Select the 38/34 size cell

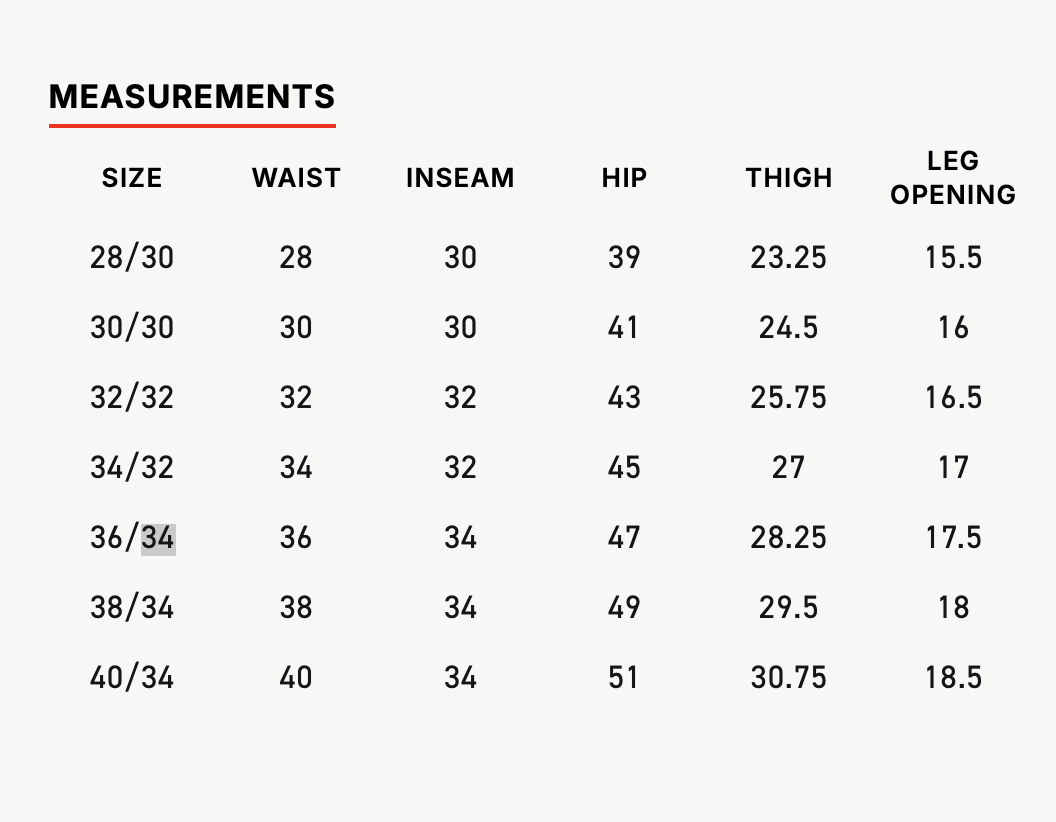(132, 607)
